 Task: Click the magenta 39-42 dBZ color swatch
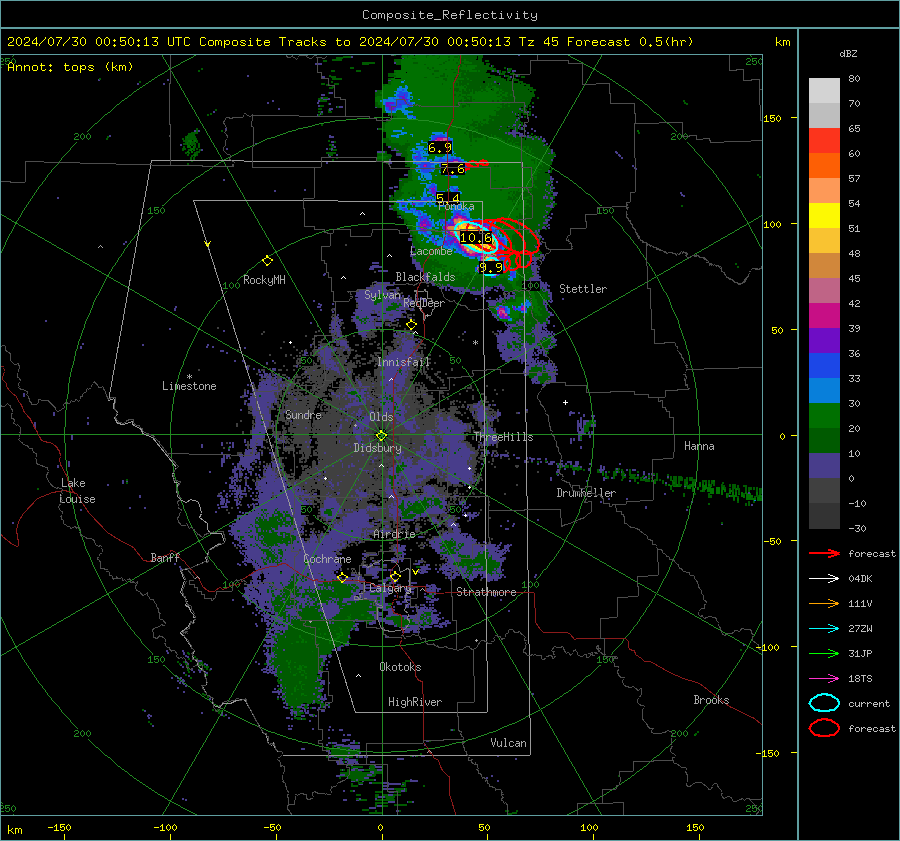coord(824,316)
